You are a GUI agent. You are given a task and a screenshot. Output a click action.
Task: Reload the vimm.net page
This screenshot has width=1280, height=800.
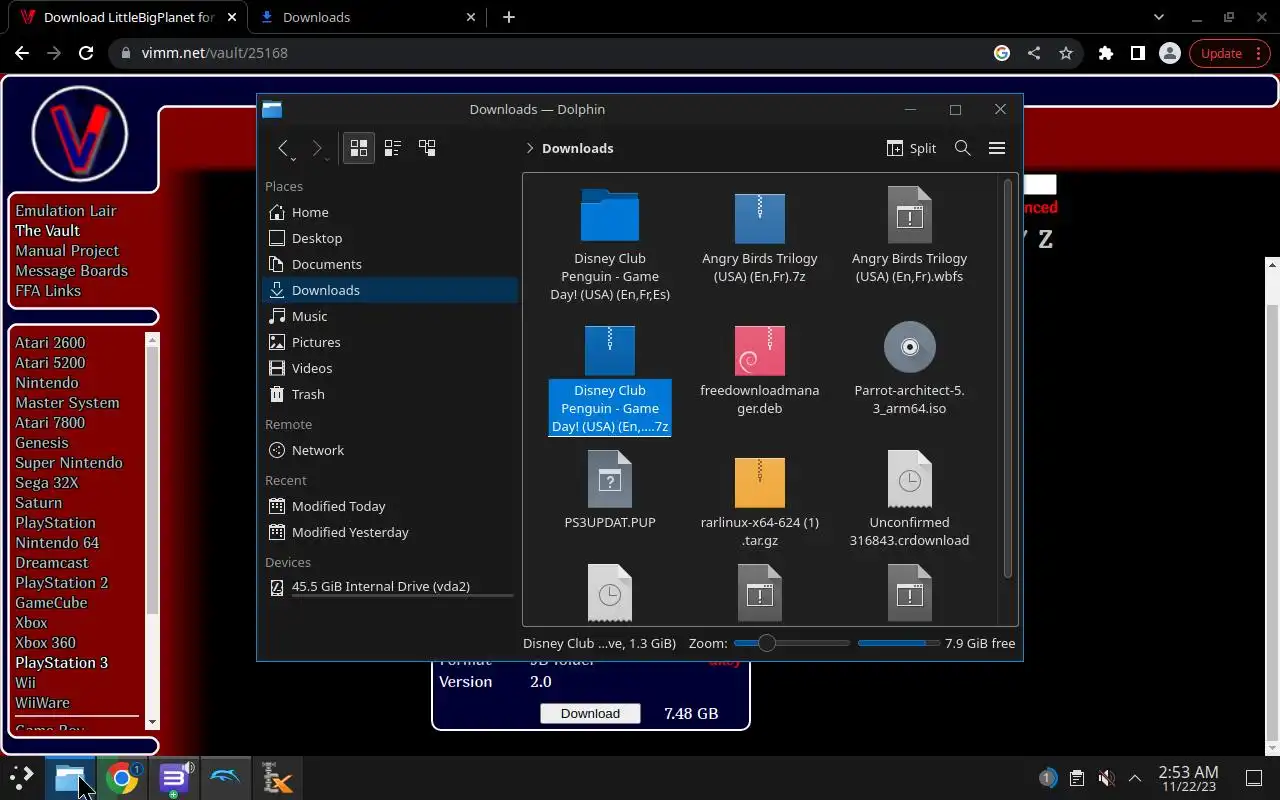click(86, 53)
